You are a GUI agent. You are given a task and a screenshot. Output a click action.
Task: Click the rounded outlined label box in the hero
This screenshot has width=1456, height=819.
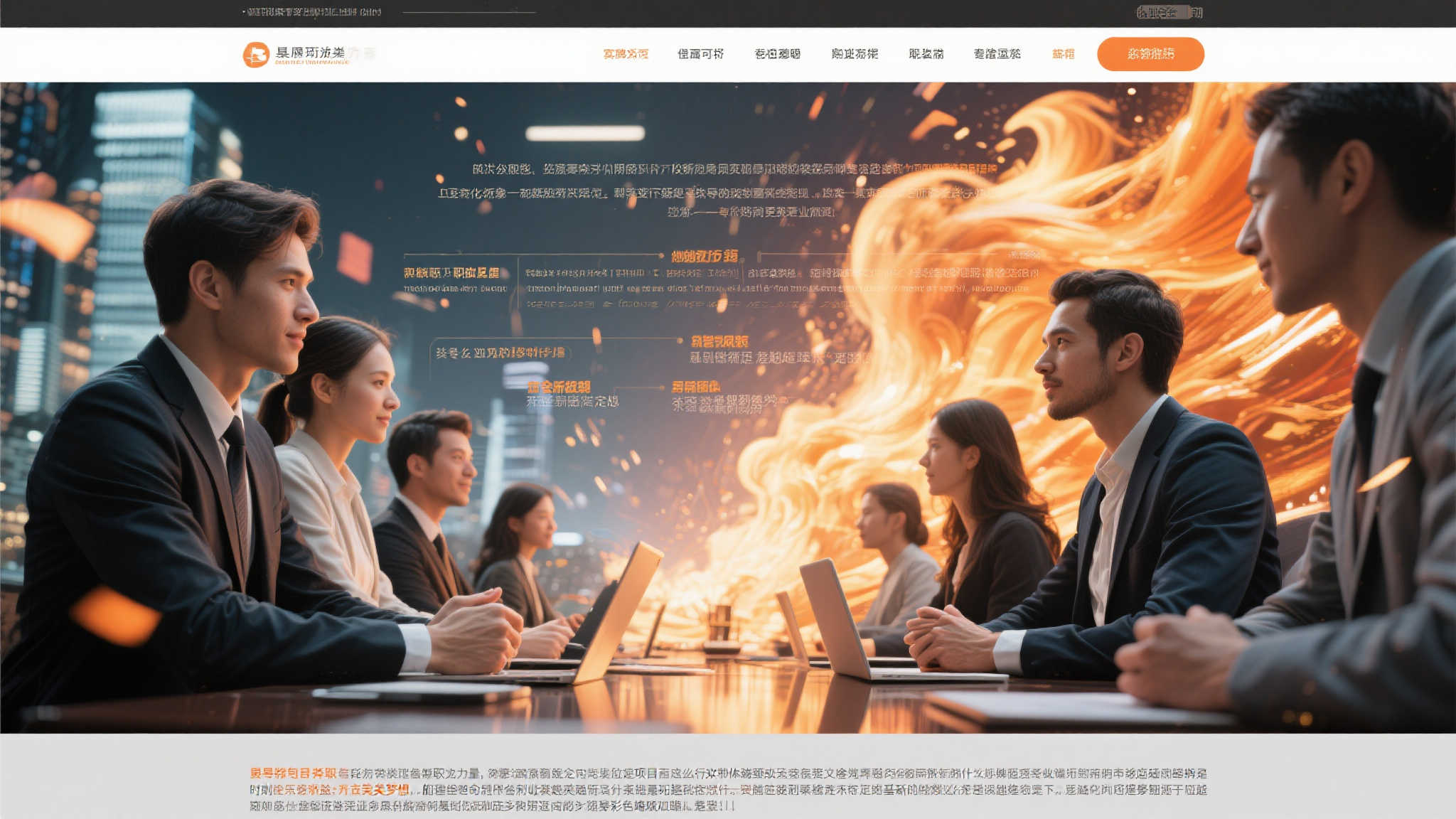(x=500, y=353)
